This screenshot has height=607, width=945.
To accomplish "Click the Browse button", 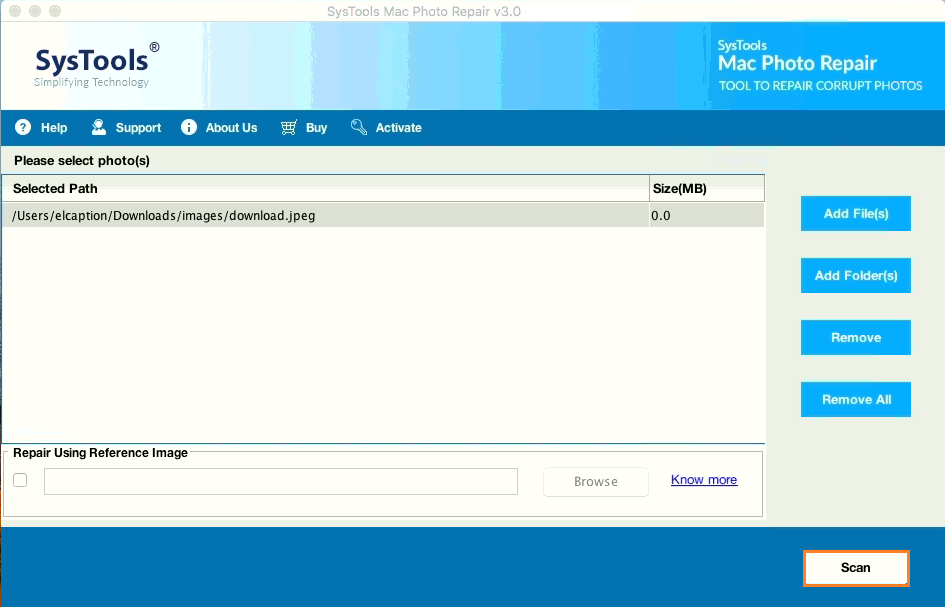I will 595,482.
